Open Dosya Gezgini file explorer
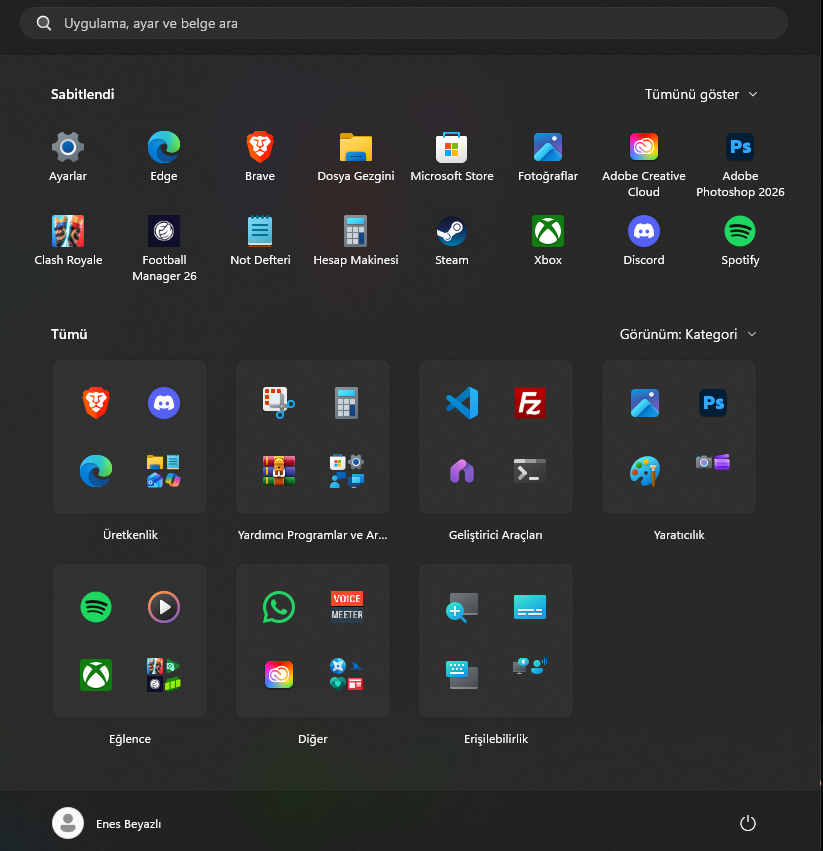 356,157
